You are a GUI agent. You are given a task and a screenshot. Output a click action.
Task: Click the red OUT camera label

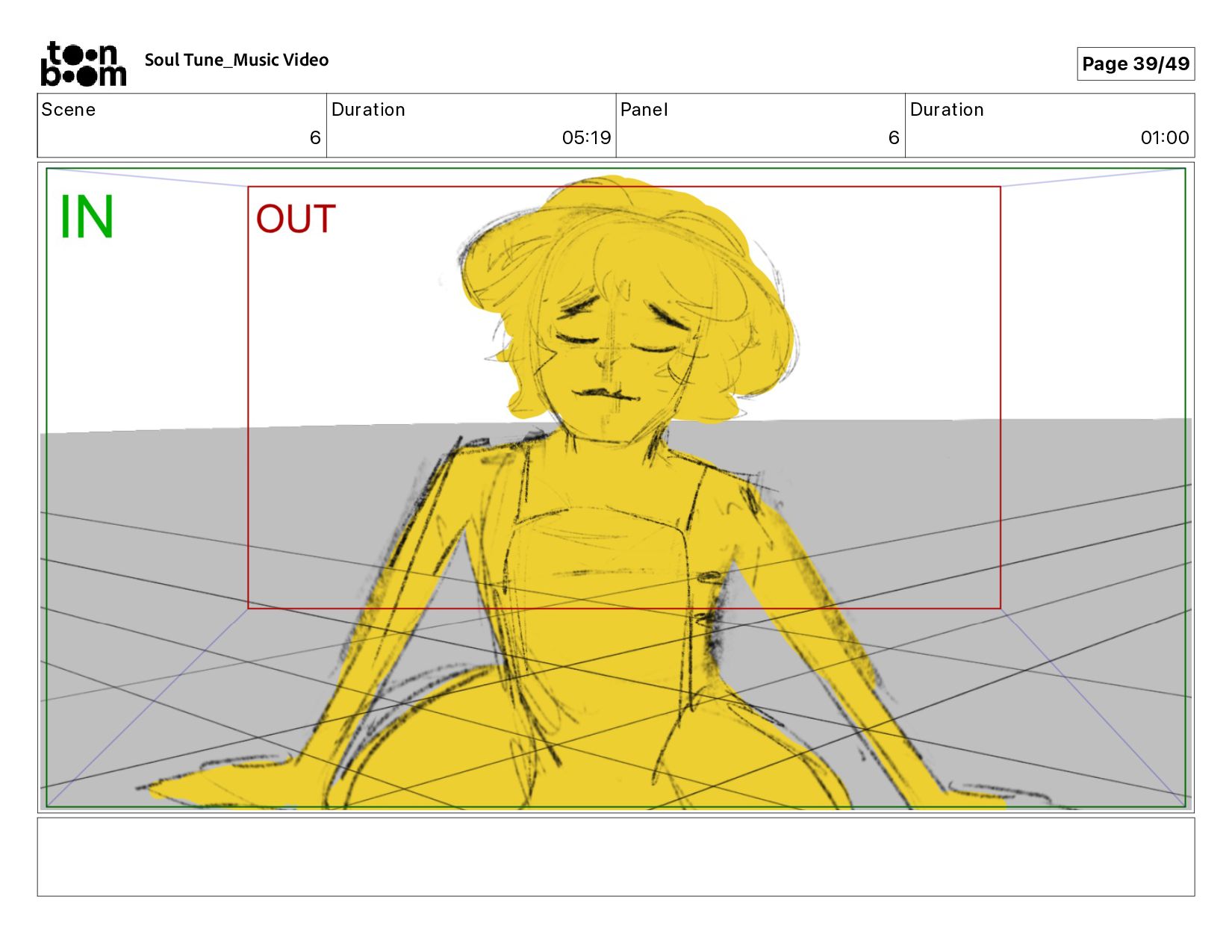click(296, 220)
